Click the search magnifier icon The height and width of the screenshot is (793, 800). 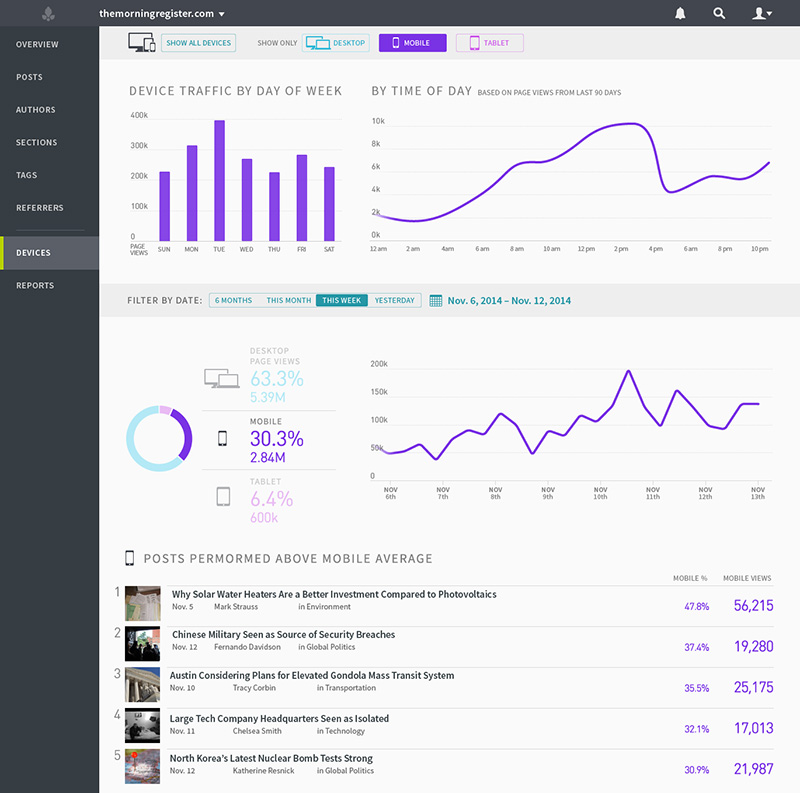(x=719, y=13)
